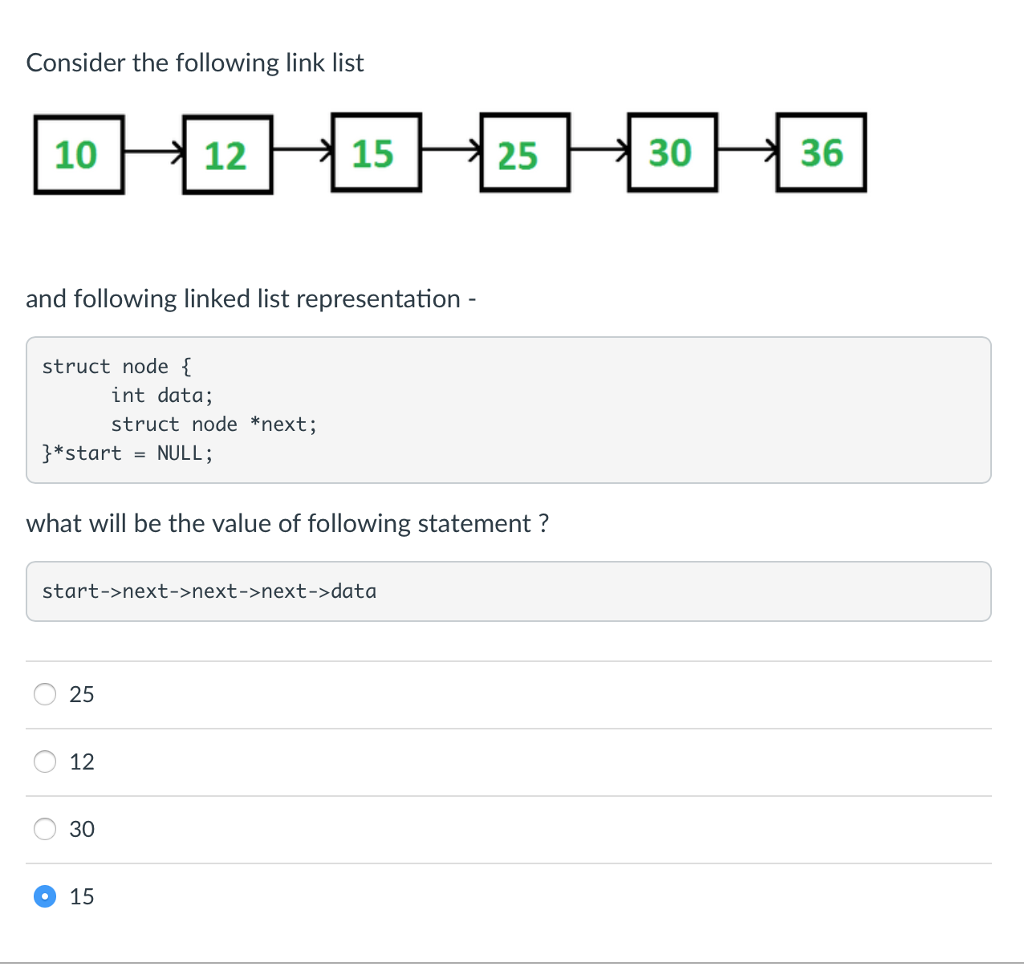1024x979 pixels.
Task: Click the arrow between nodes 10 and 12
Action: [153, 152]
